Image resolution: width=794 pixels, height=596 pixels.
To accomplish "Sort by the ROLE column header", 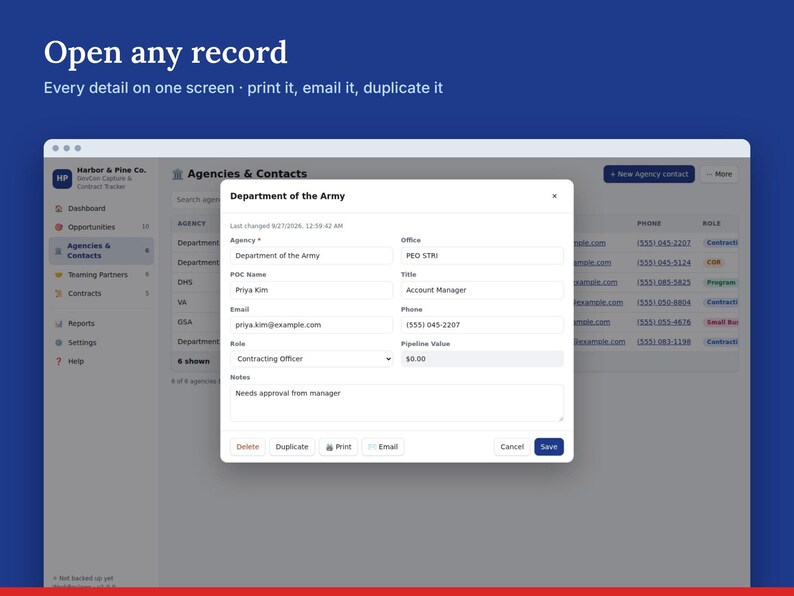I will (711, 223).
